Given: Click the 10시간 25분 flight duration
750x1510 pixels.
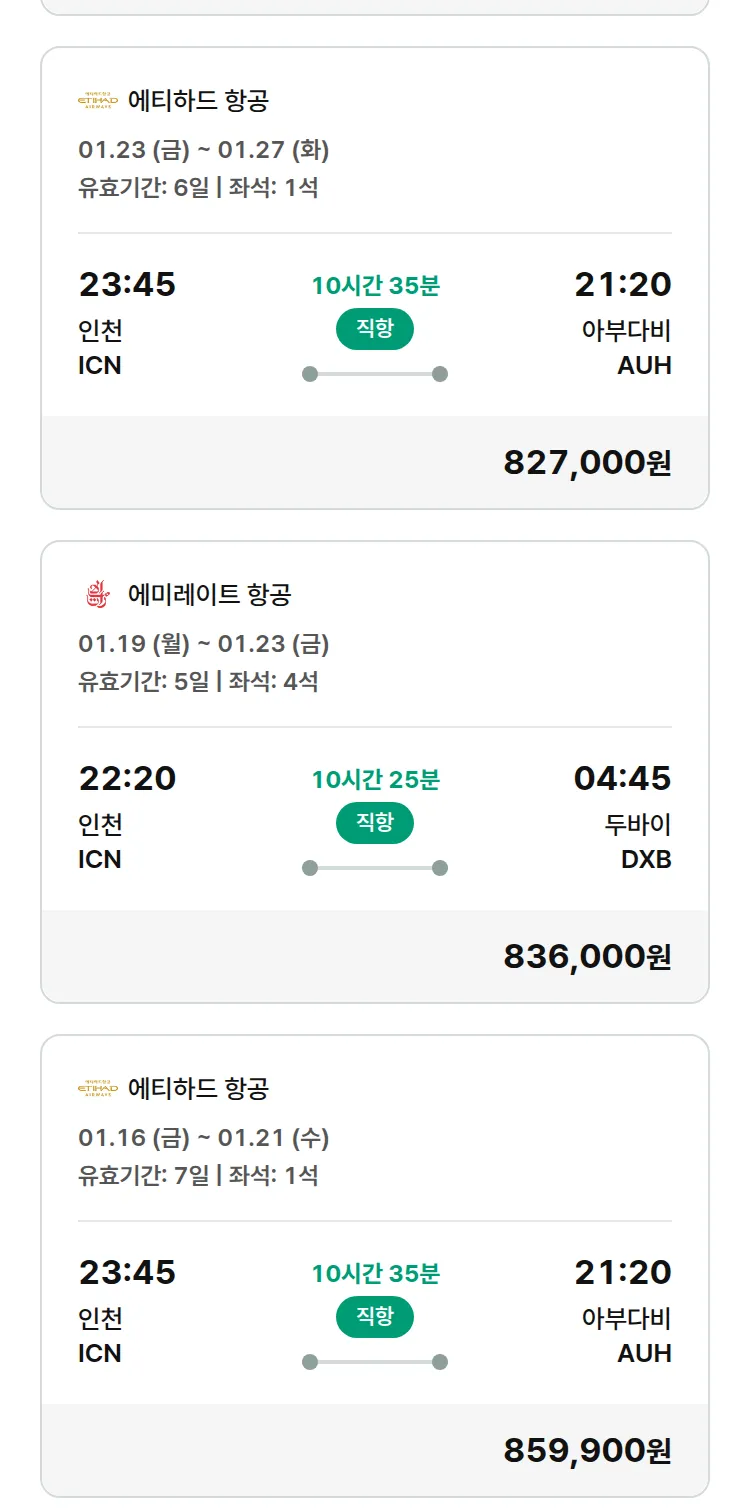Looking at the screenshot, I should [x=375, y=779].
